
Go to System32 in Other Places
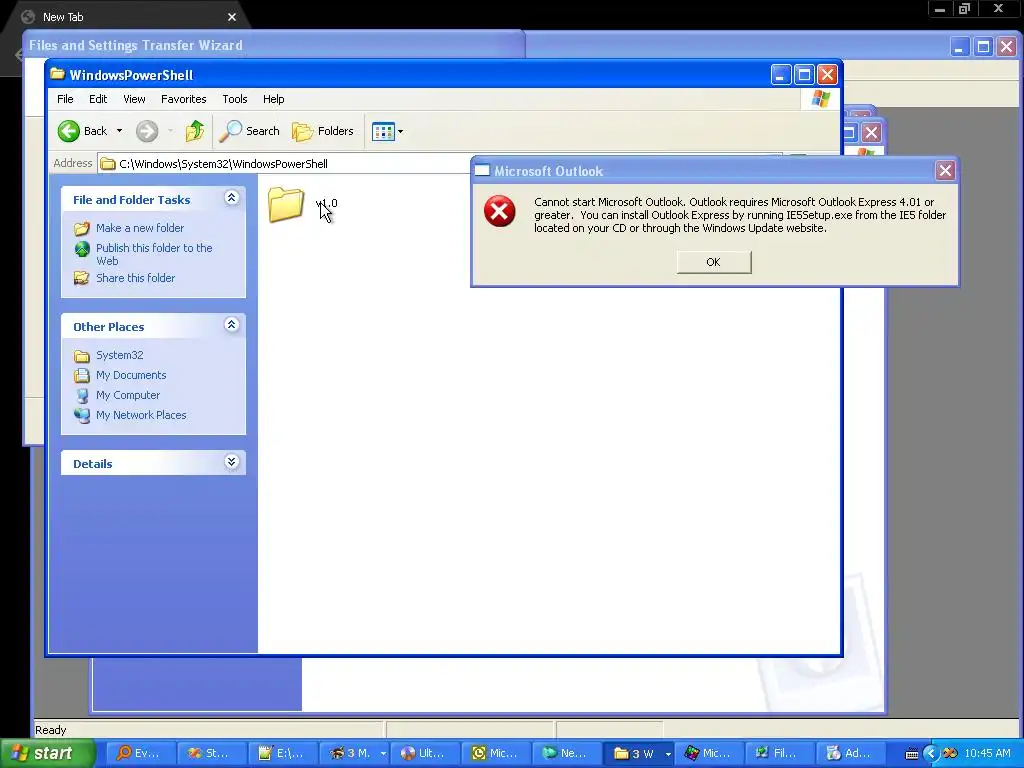tap(120, 355)
